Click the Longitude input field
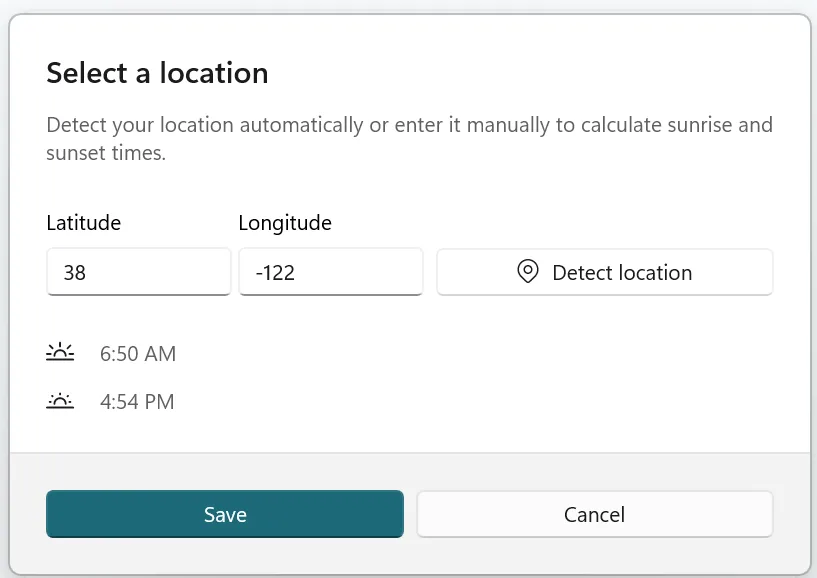Screen dimensions: 817x578 (330, 271)
